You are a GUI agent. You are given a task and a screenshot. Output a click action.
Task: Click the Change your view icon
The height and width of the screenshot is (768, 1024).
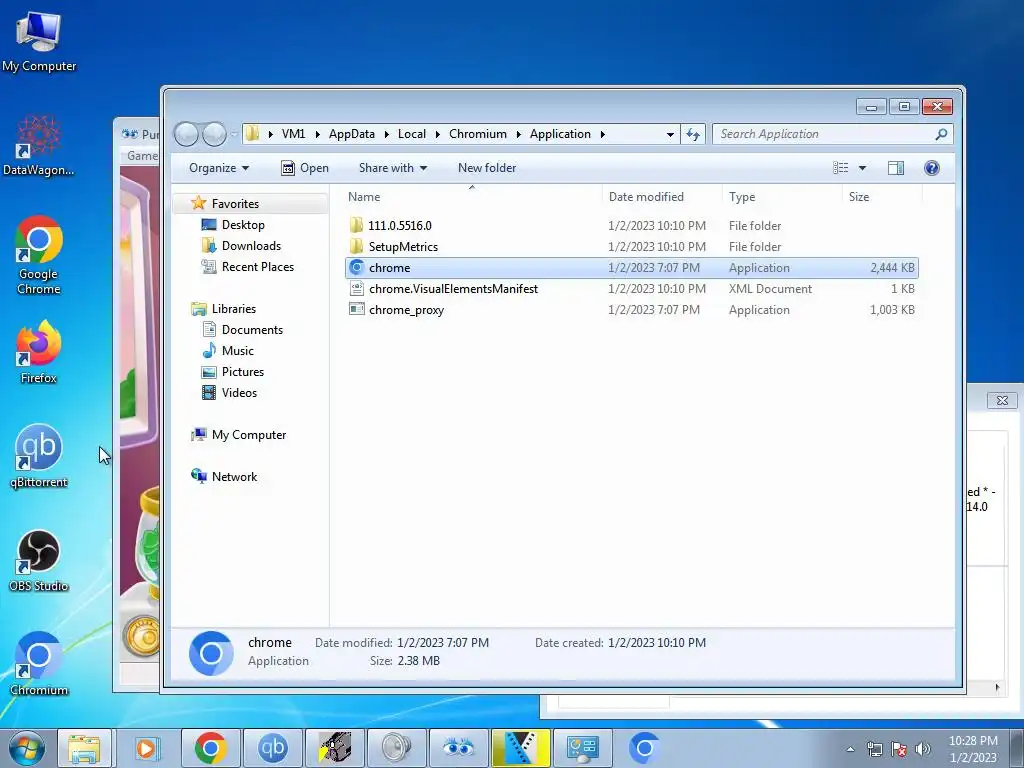pyautogui.click(x=840, y=168)
